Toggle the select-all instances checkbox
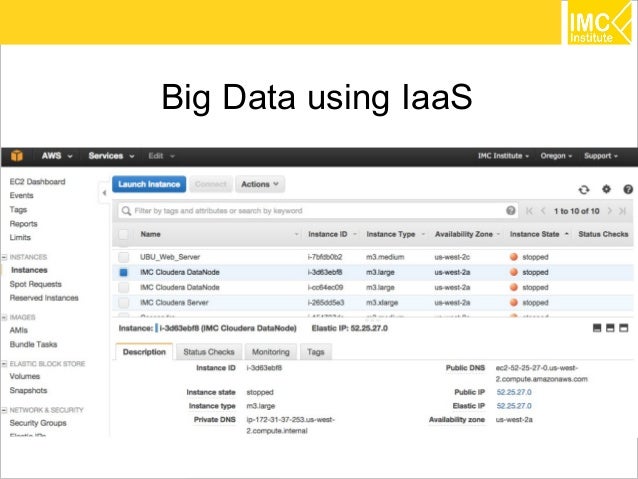 [123, 234]
